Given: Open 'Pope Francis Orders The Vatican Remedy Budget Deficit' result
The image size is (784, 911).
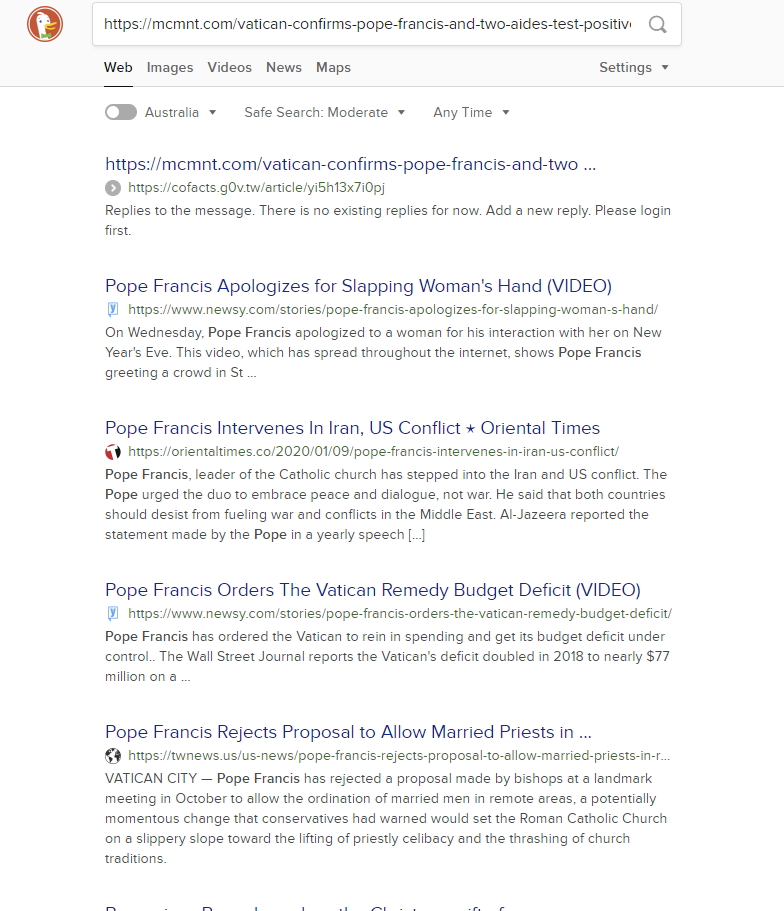Looking at the screenshot, I should point(373,590).
